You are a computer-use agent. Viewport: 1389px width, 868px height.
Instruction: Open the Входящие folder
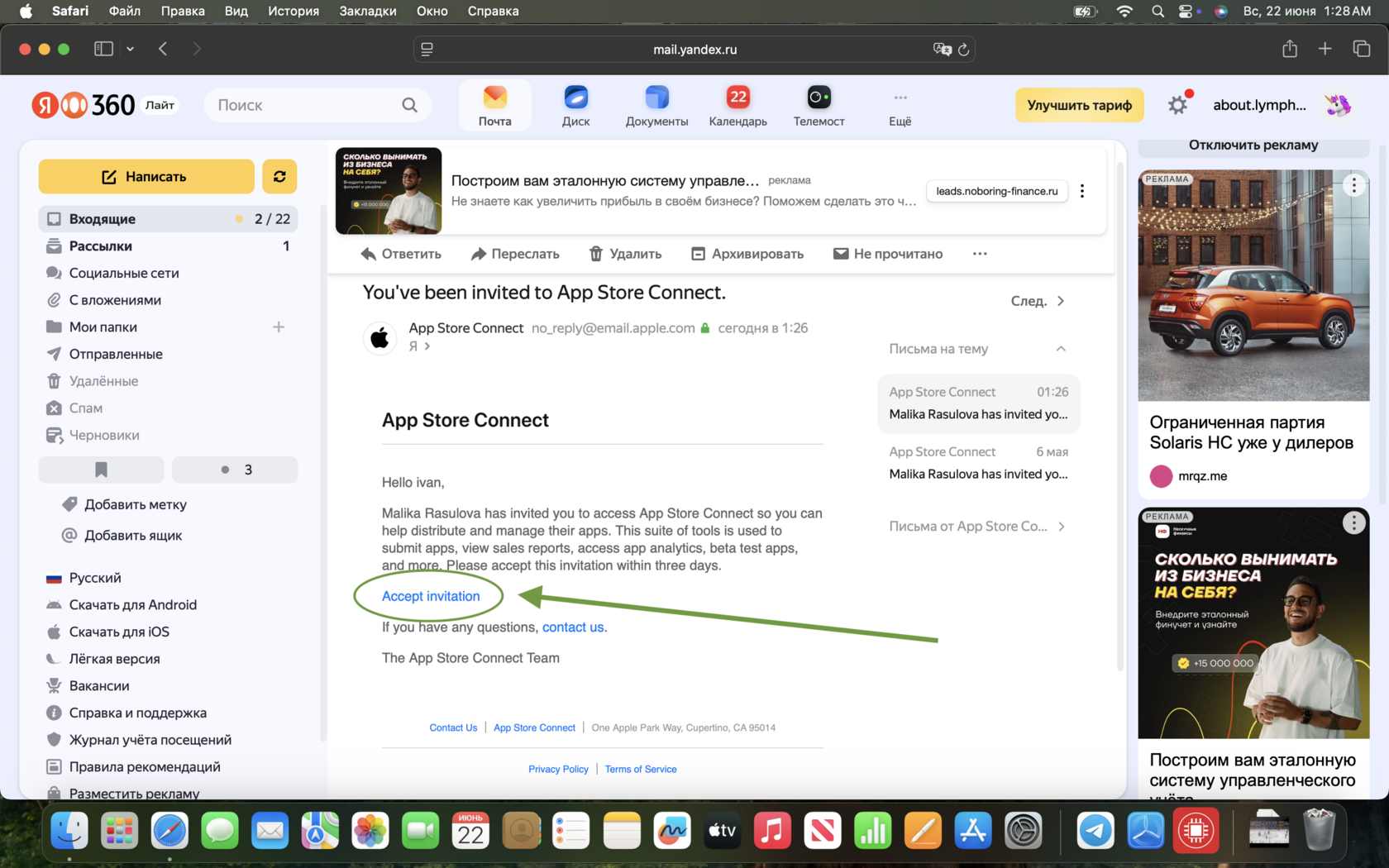pos(169,219)
